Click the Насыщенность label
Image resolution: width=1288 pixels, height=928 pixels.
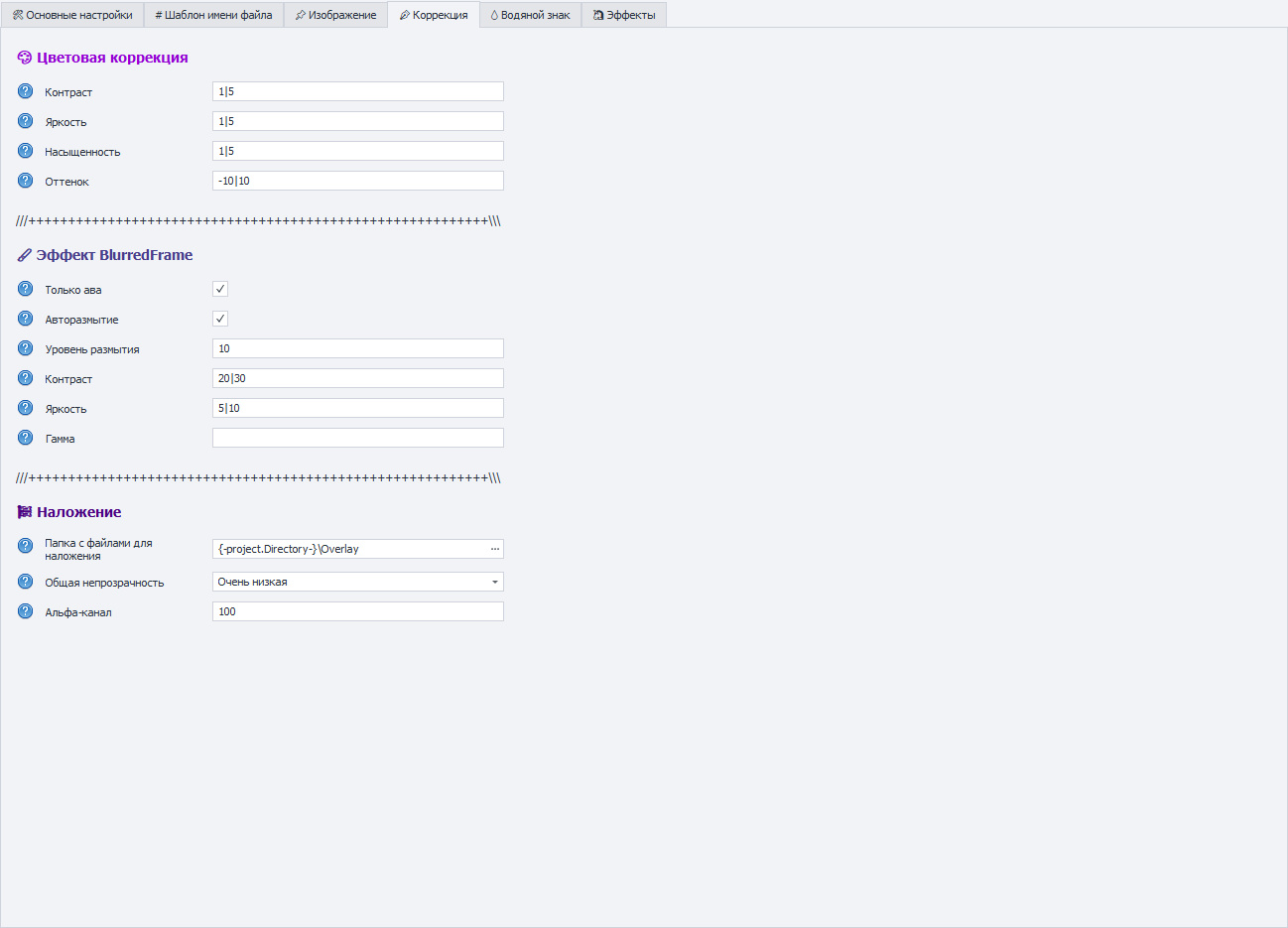(x=82, y=152)
